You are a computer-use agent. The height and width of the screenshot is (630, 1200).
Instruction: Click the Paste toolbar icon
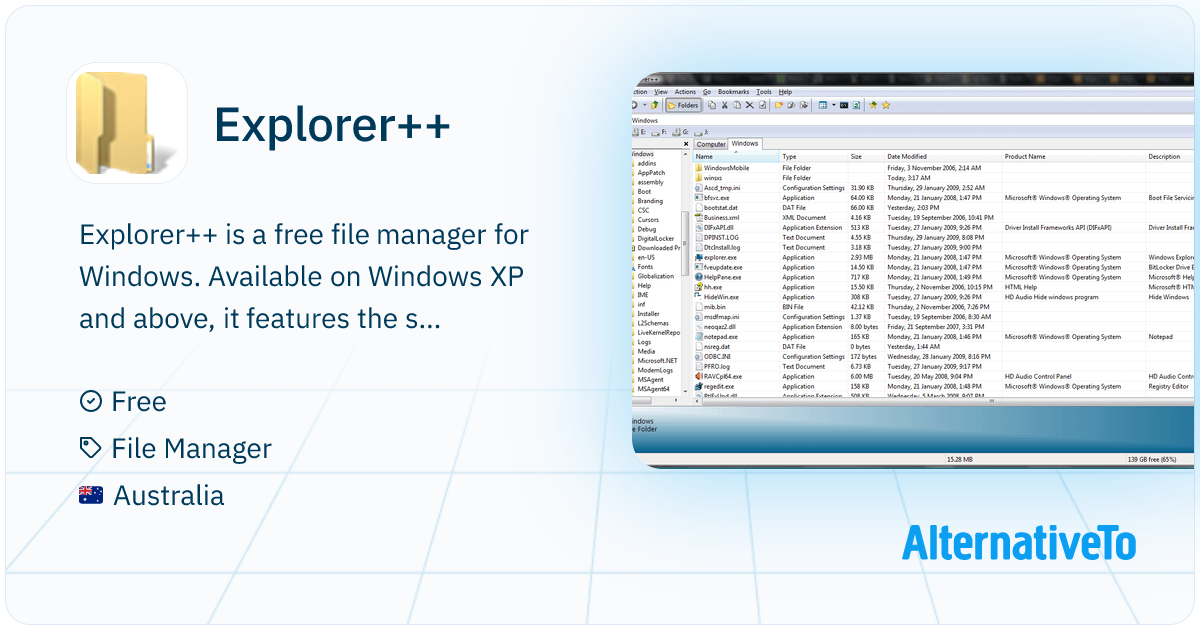(737, 105)
